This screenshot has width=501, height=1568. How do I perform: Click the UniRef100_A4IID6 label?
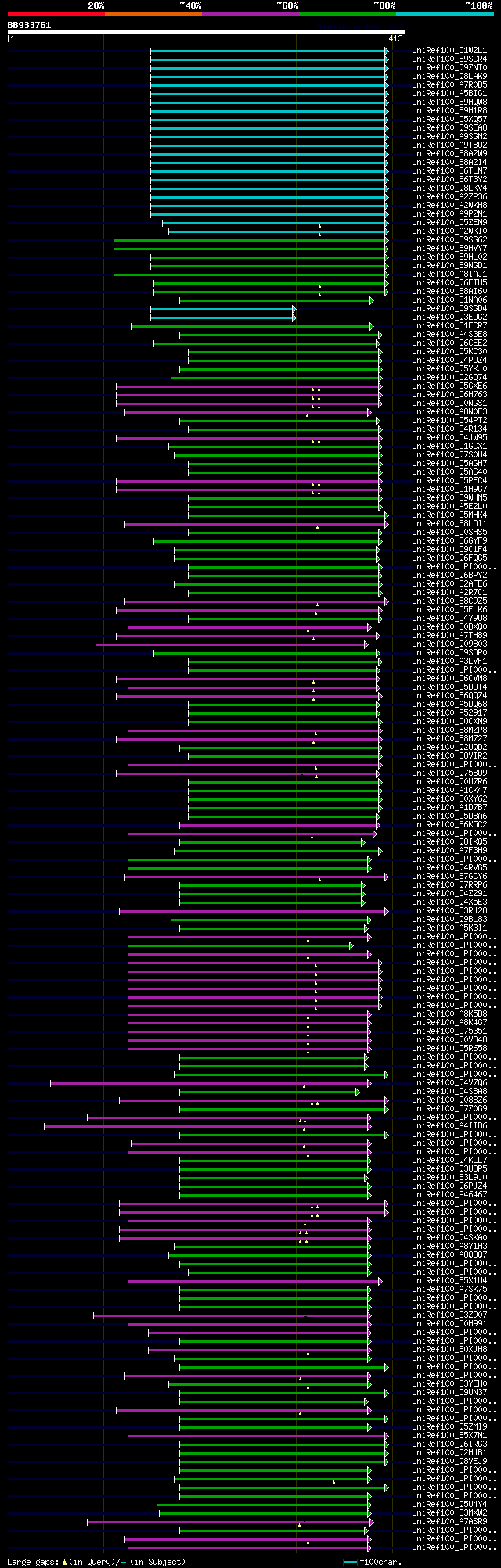(x=449, y=1125)
